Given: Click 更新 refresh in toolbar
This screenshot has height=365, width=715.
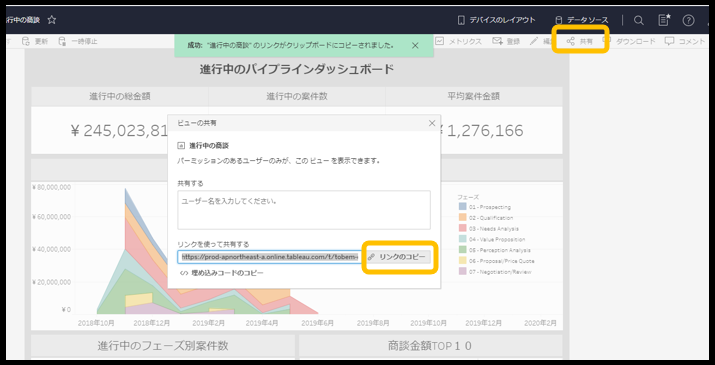Looking at the screenshot, I should click(35, 41).
